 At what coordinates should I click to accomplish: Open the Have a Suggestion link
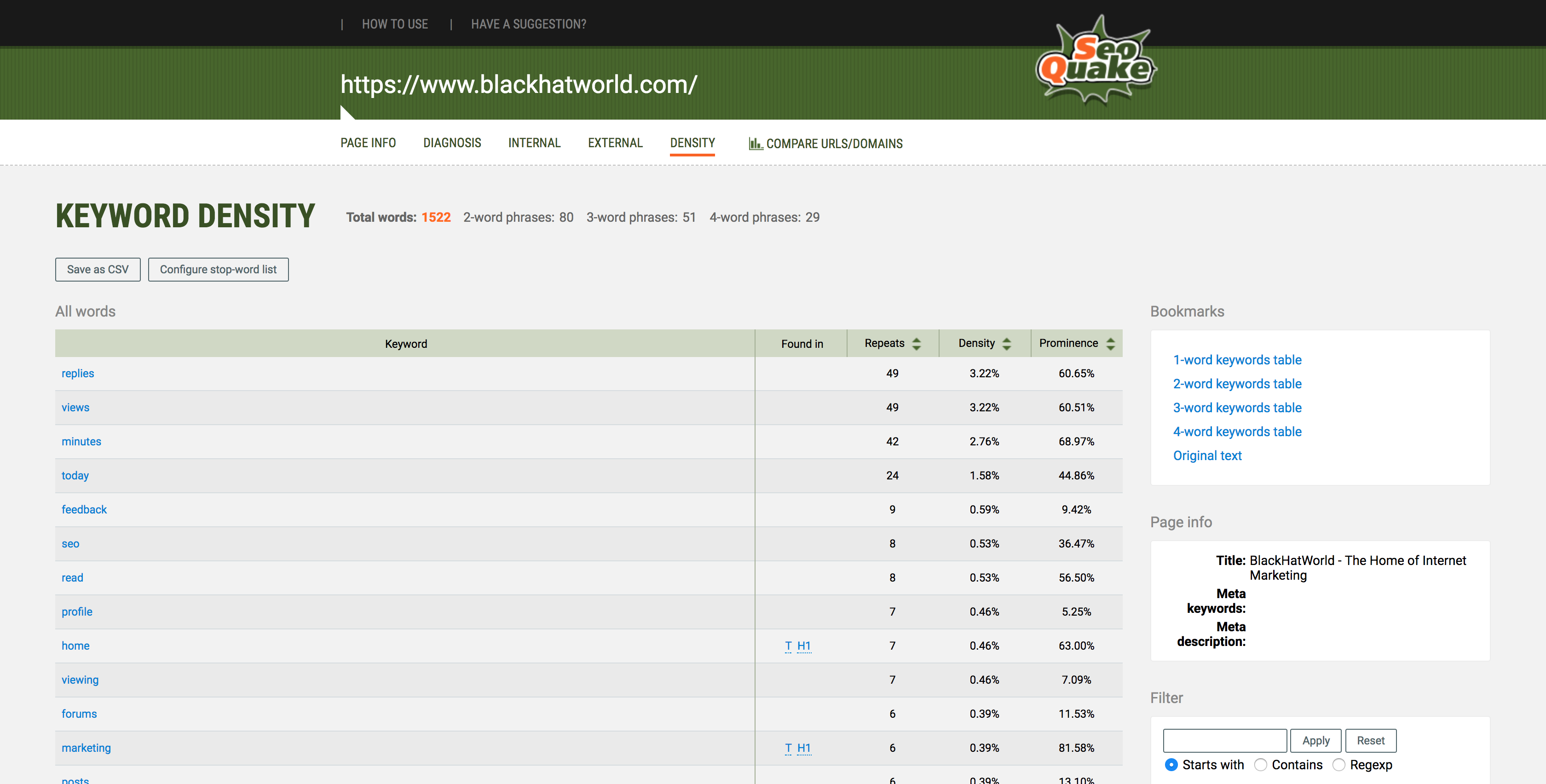[529, 24]
